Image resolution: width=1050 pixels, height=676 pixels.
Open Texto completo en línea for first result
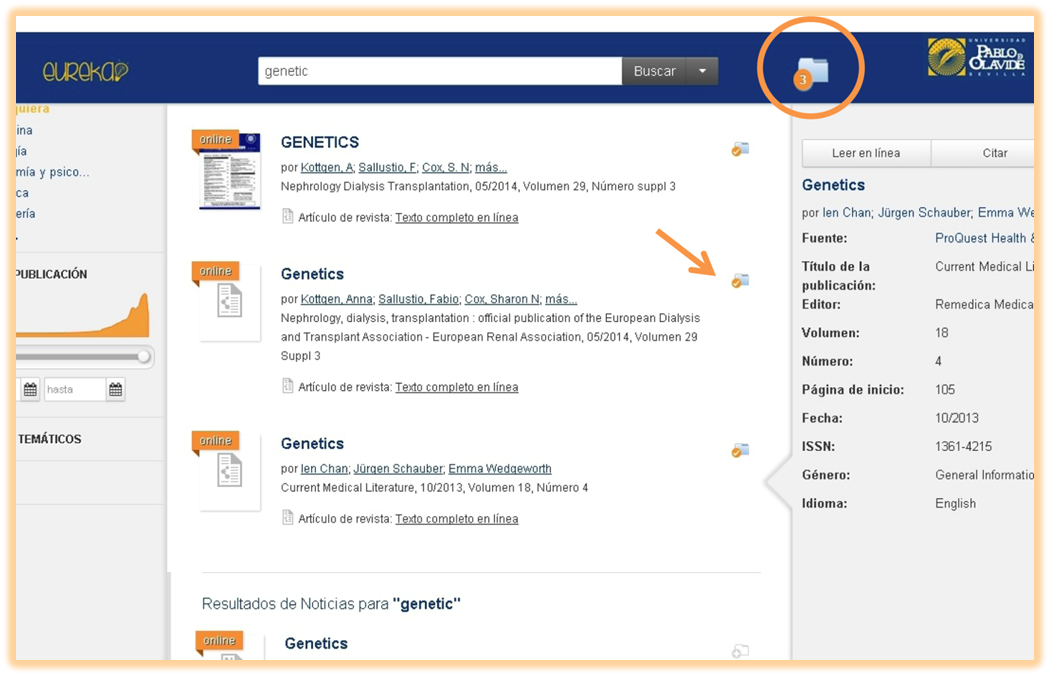point(456,217)
